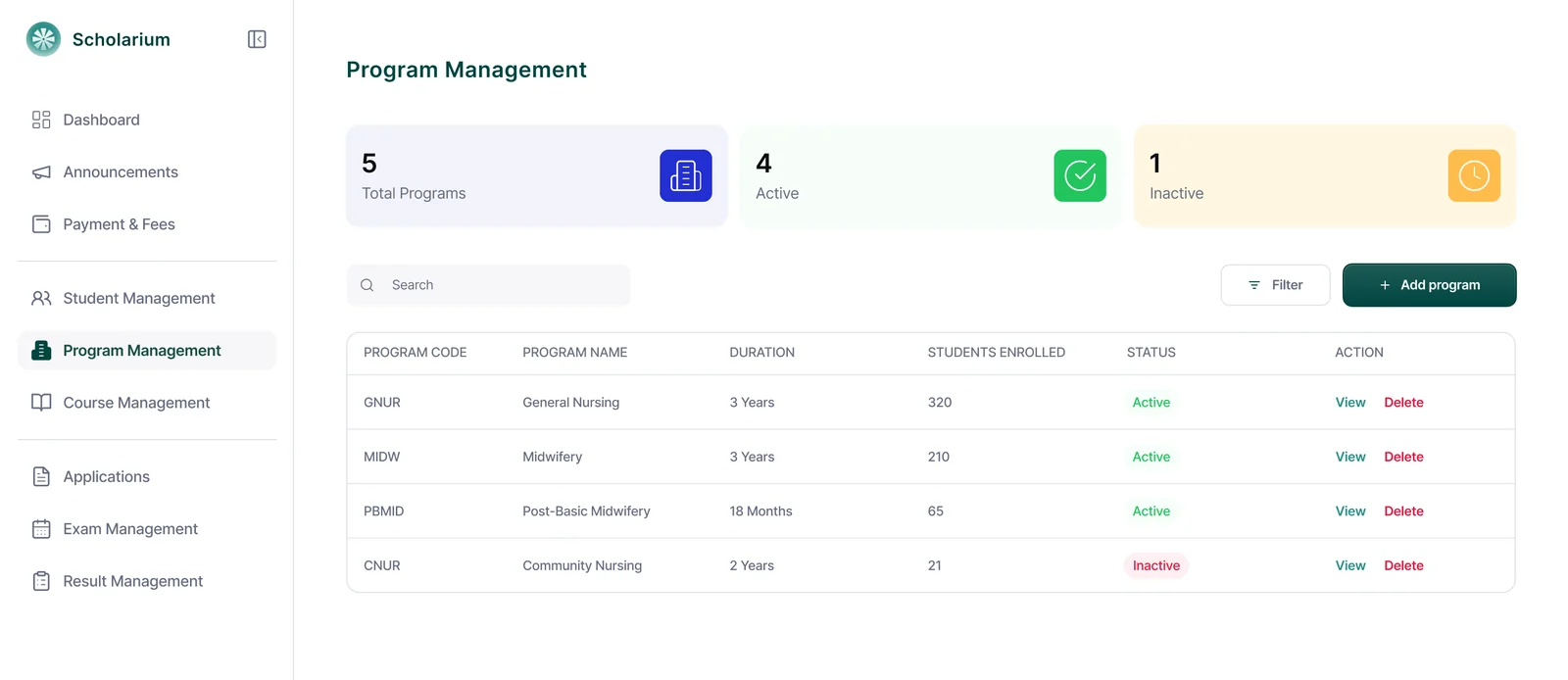This screenshot has height=680, width=1568.
Task: Click the plus icon in Add program
Action: tap(1385, 285)
